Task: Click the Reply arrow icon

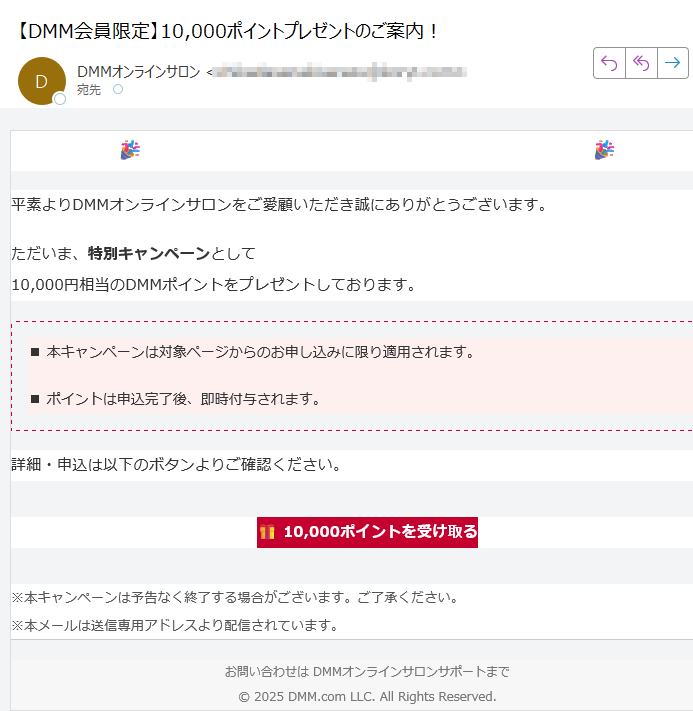Action: [x=609, y=63]
